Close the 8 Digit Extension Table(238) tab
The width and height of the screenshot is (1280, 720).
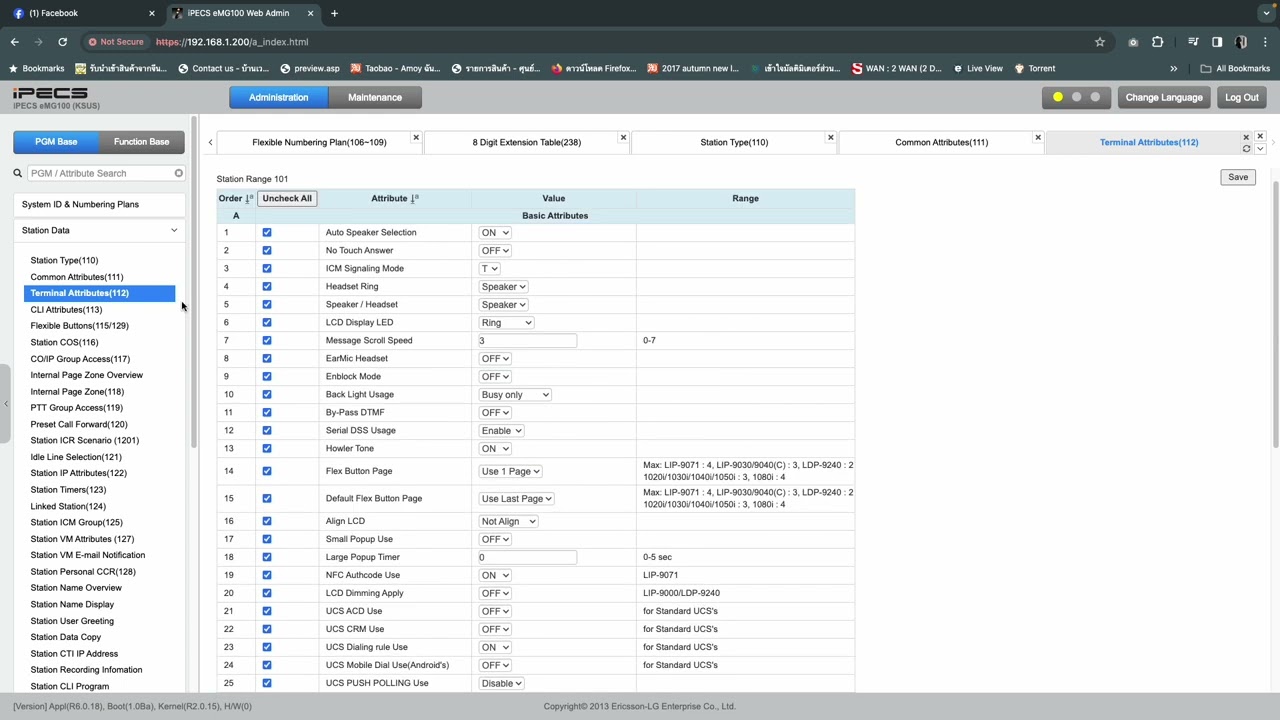(x=623, y=137)
